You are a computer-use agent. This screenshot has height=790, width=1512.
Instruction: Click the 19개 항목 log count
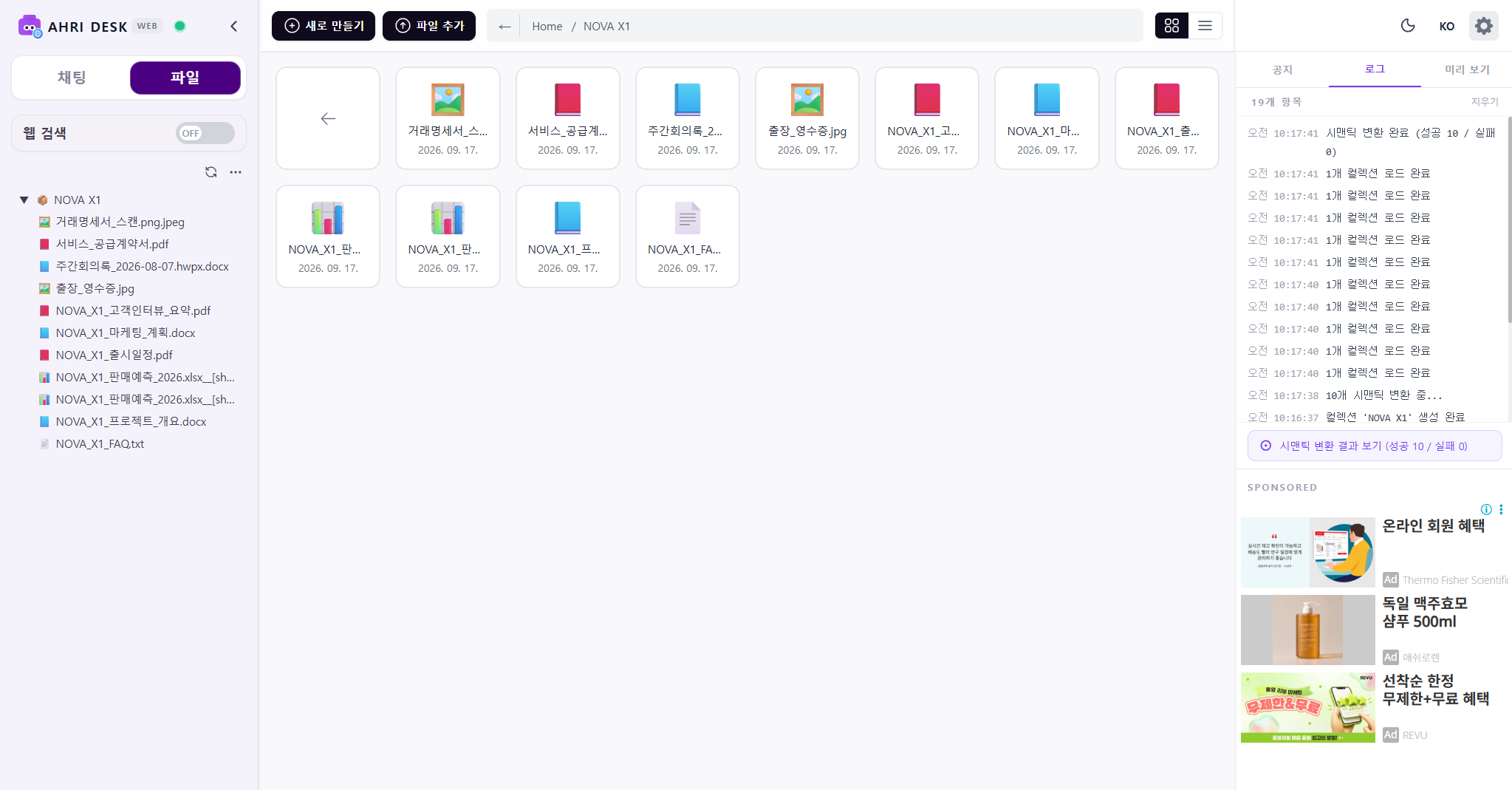coord(1276,102)
